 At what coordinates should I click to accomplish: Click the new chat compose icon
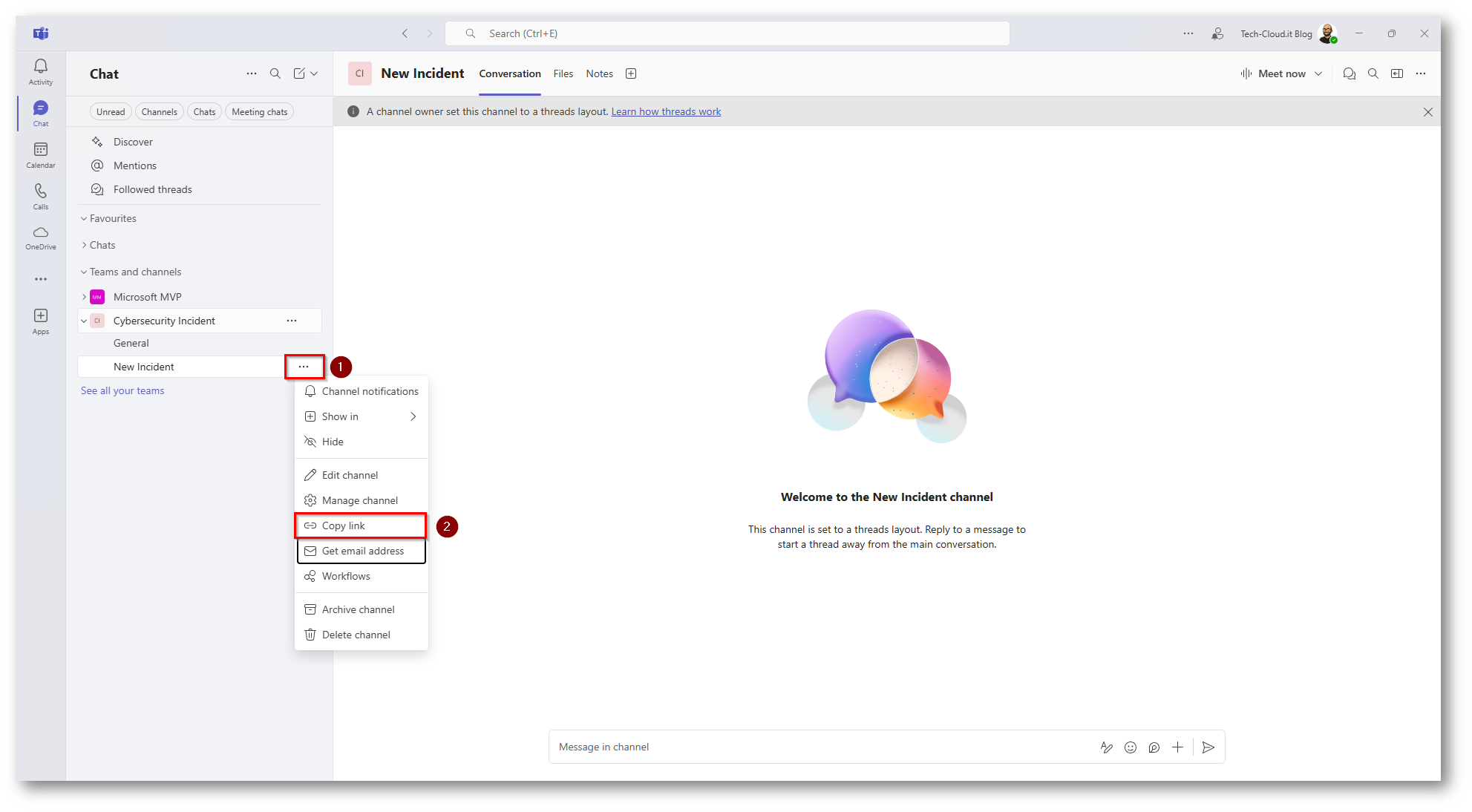299,73
